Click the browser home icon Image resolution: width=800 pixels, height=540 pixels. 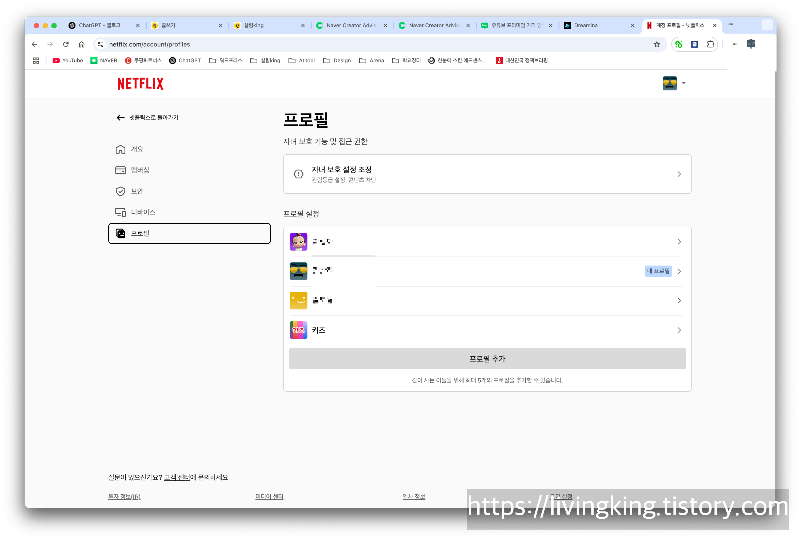(x=81, y=44)
